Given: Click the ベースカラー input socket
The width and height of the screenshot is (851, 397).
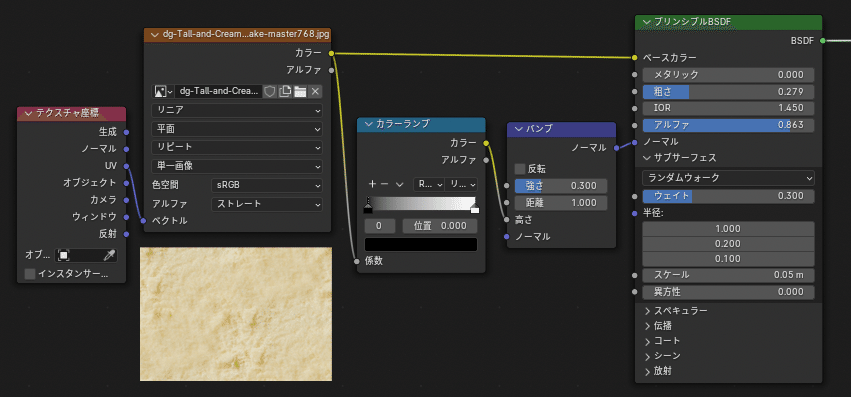Looking at the screenshot, I should tap(634, 58).
